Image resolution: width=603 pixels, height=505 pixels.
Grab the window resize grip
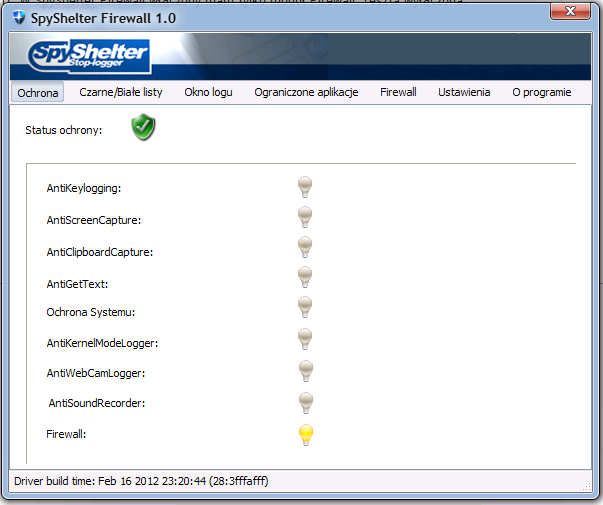pos(586,487)
